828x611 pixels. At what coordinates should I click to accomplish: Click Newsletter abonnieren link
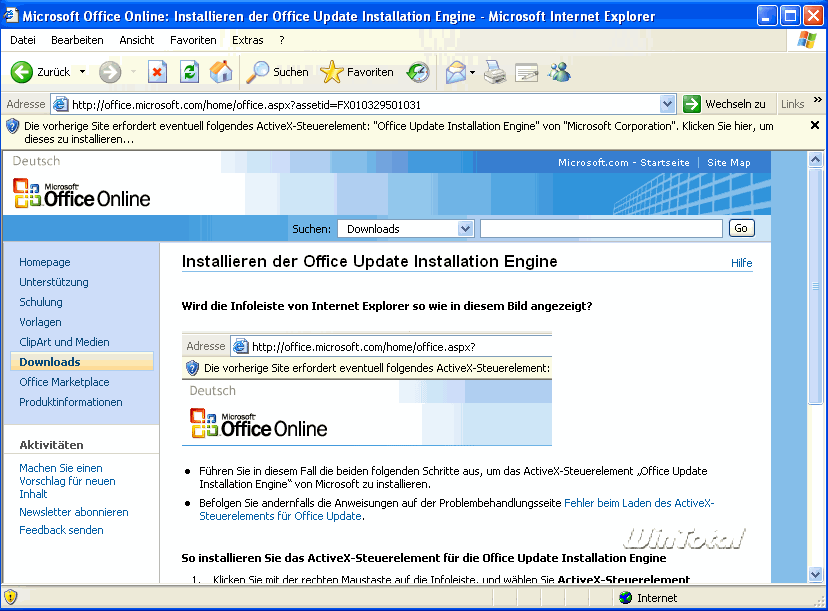click(x=74, y=512)
